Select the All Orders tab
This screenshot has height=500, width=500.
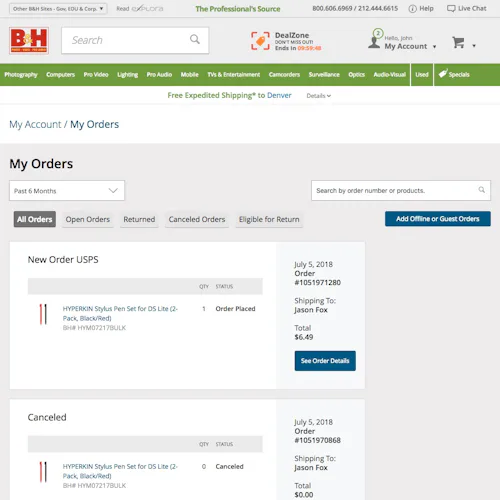(x=35, y=219)
